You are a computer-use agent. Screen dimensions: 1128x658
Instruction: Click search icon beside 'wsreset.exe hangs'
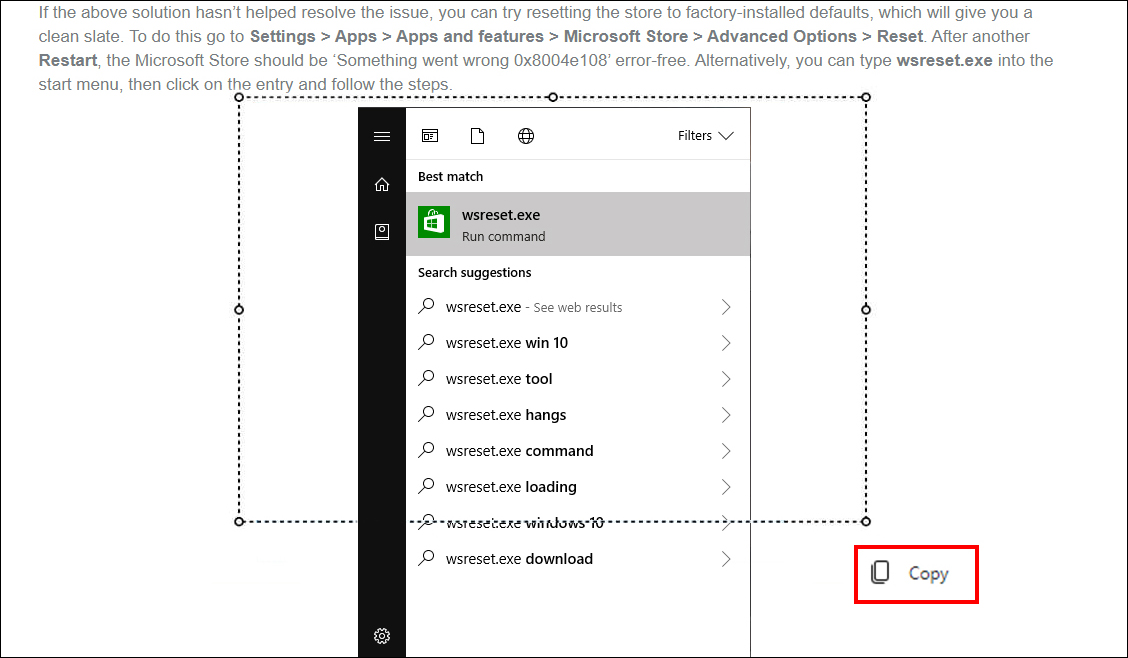click(x=427, y=413)
